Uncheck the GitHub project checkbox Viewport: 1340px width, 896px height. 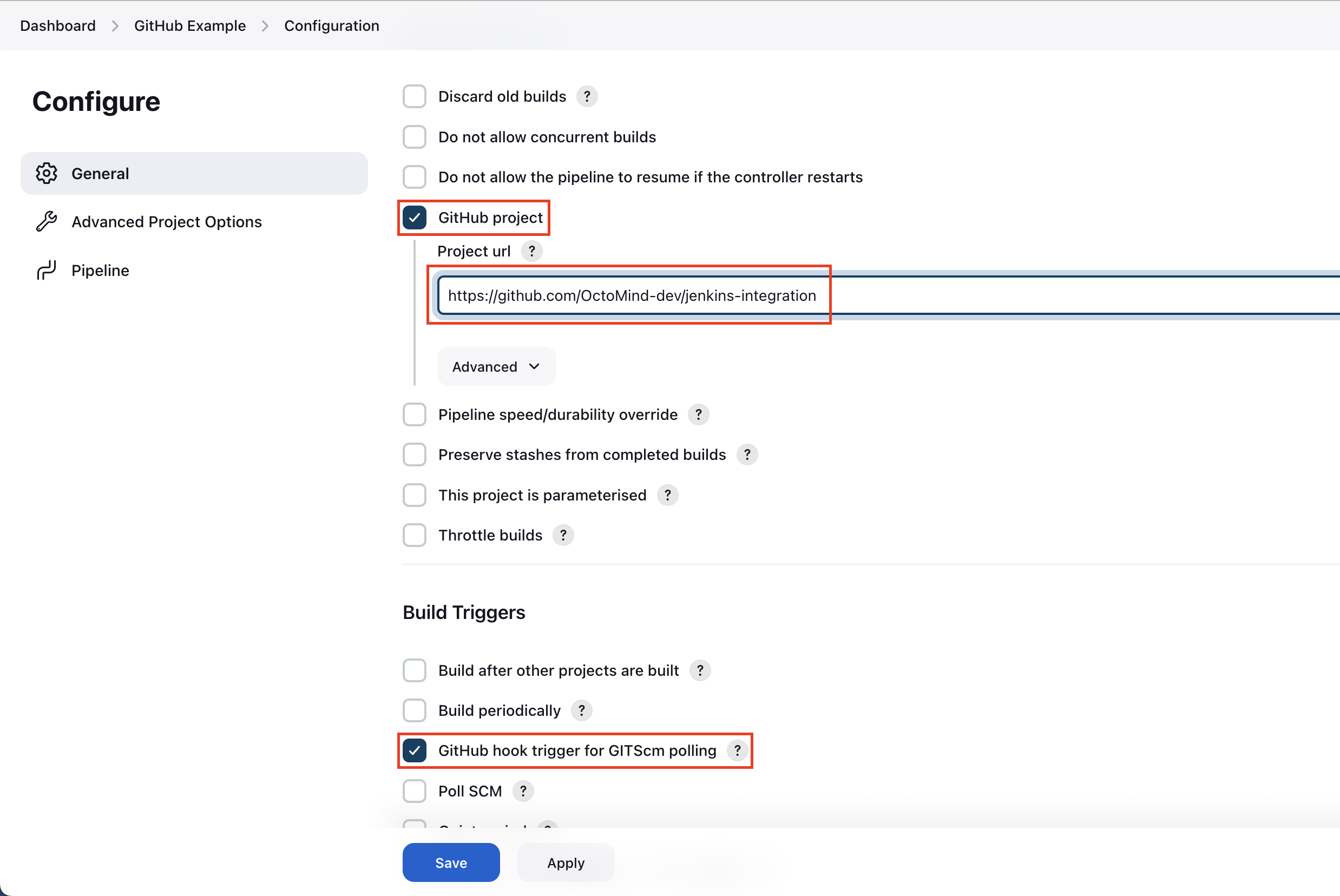tap(415, 217)
